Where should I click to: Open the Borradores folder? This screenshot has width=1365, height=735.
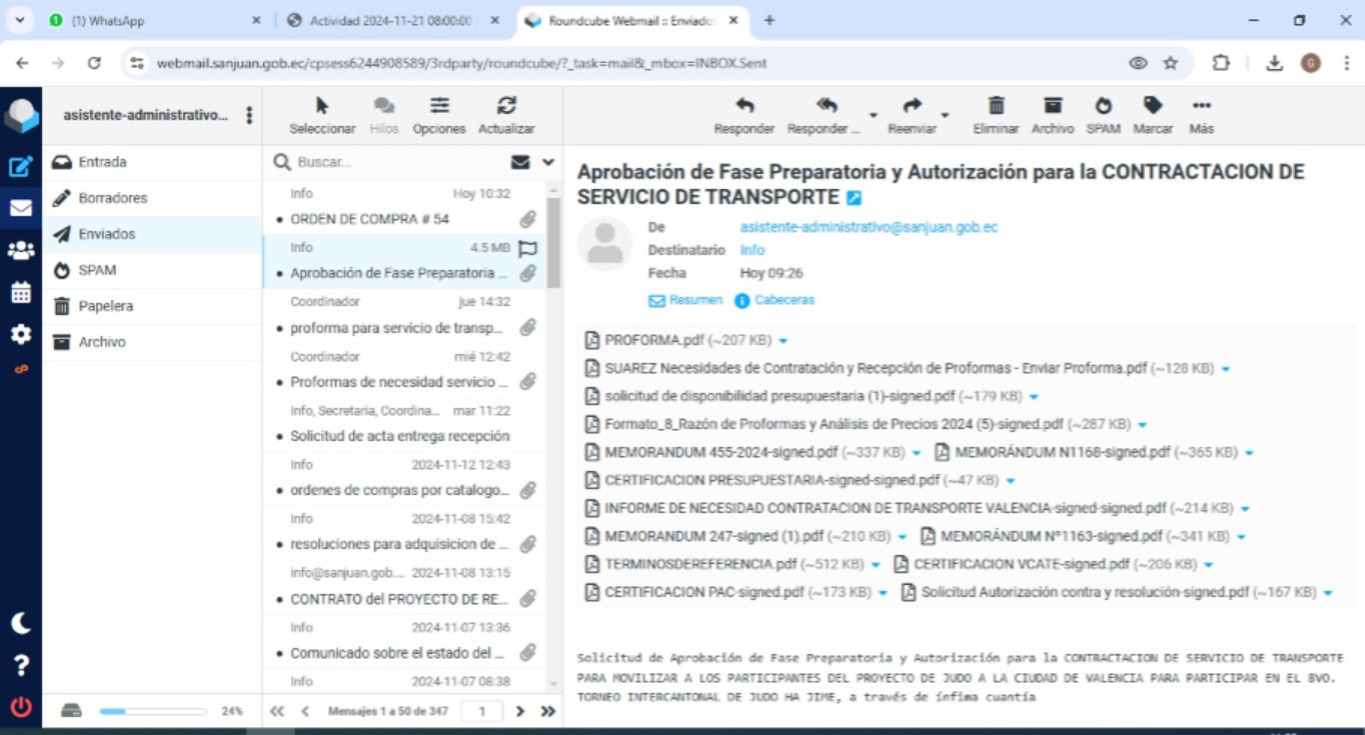[112, 198]
